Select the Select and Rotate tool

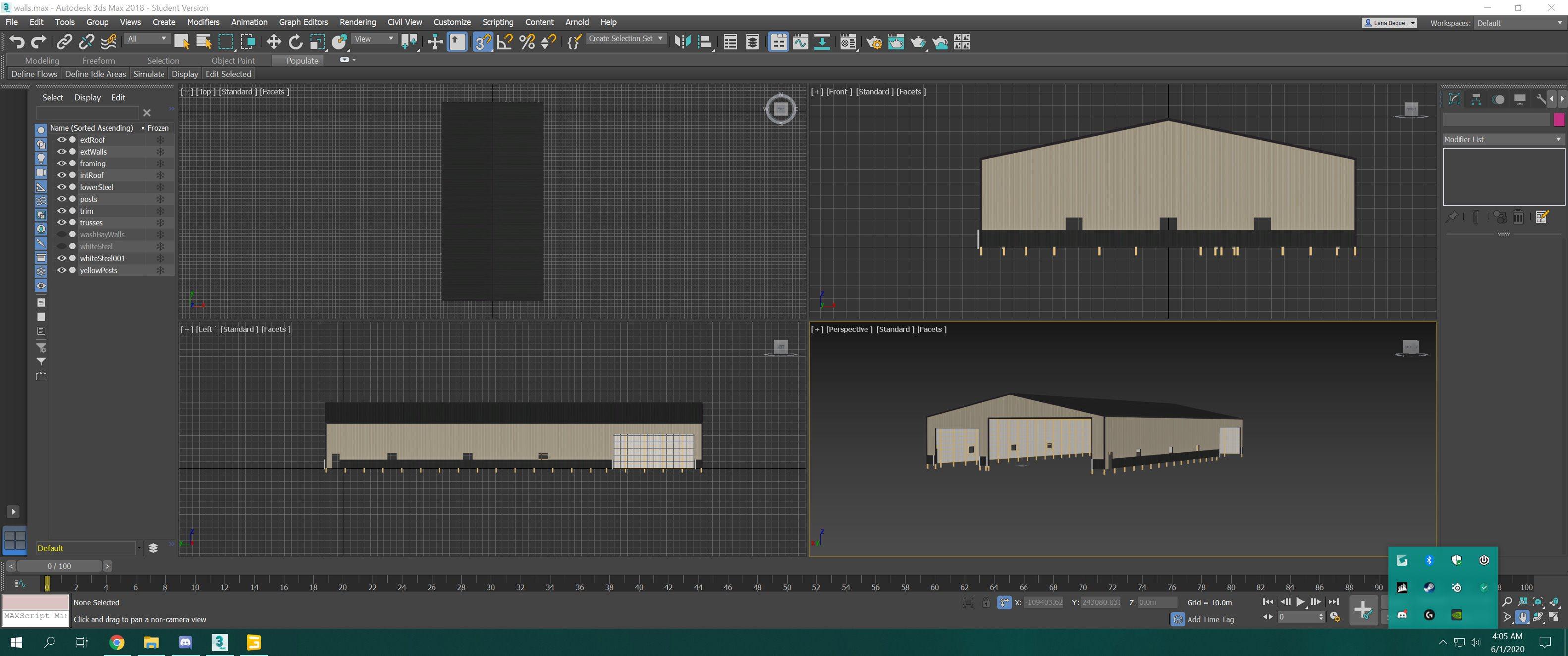tap(295, 42)
